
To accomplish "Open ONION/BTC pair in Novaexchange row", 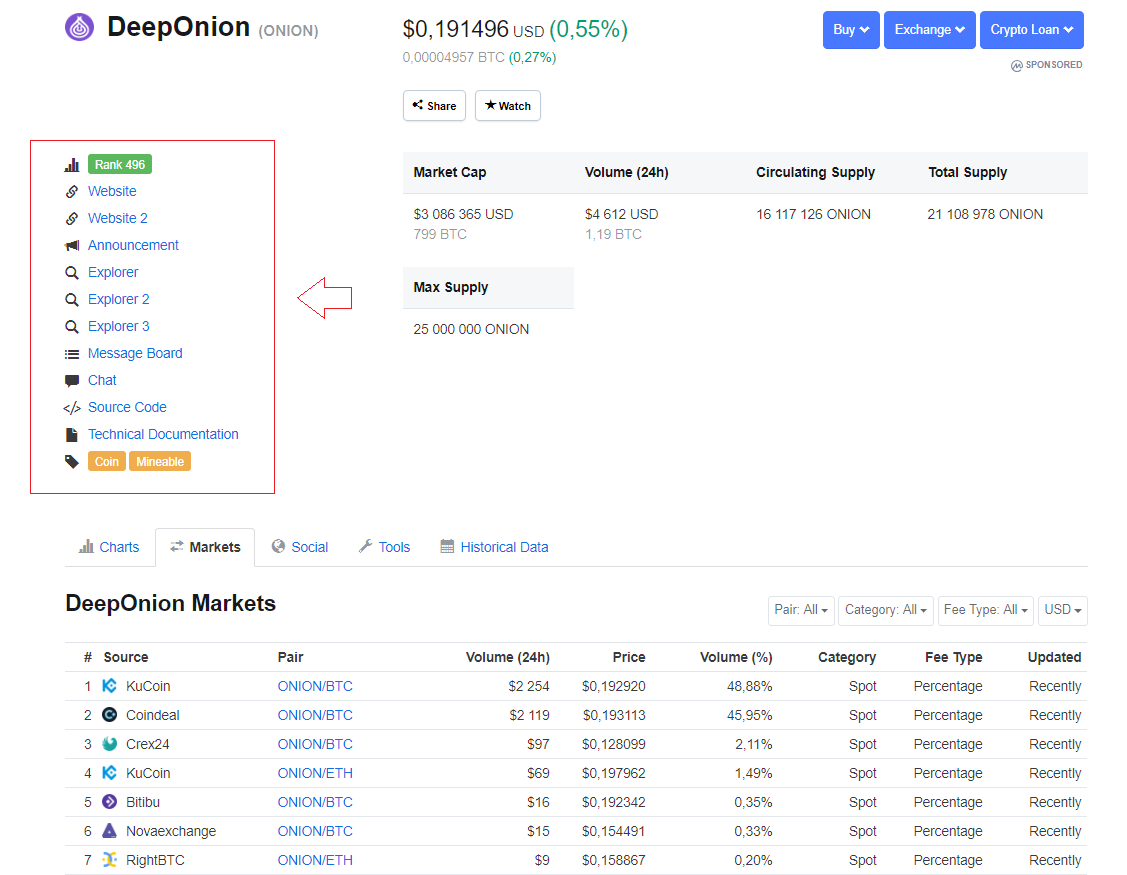I will [315, 831].
